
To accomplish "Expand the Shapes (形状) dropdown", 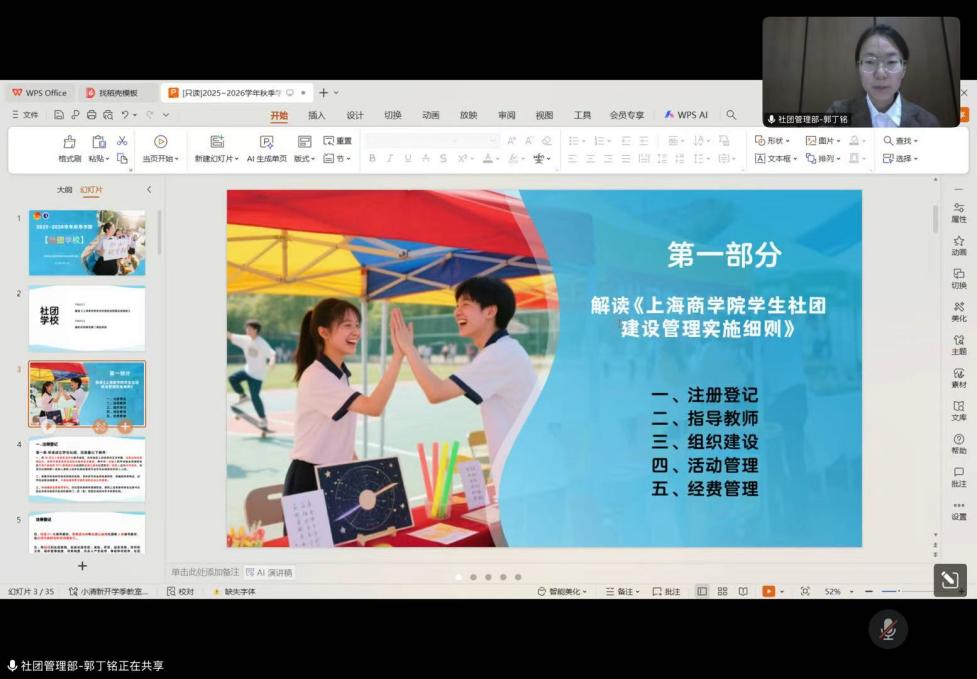I will tap(771, 141).
